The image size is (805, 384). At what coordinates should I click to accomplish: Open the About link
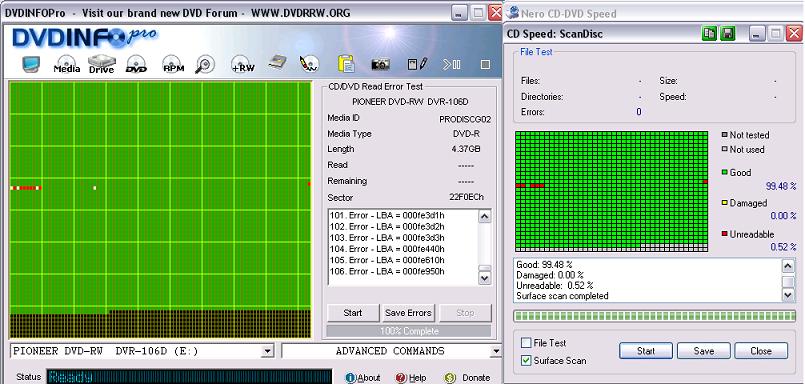(363, 378)
